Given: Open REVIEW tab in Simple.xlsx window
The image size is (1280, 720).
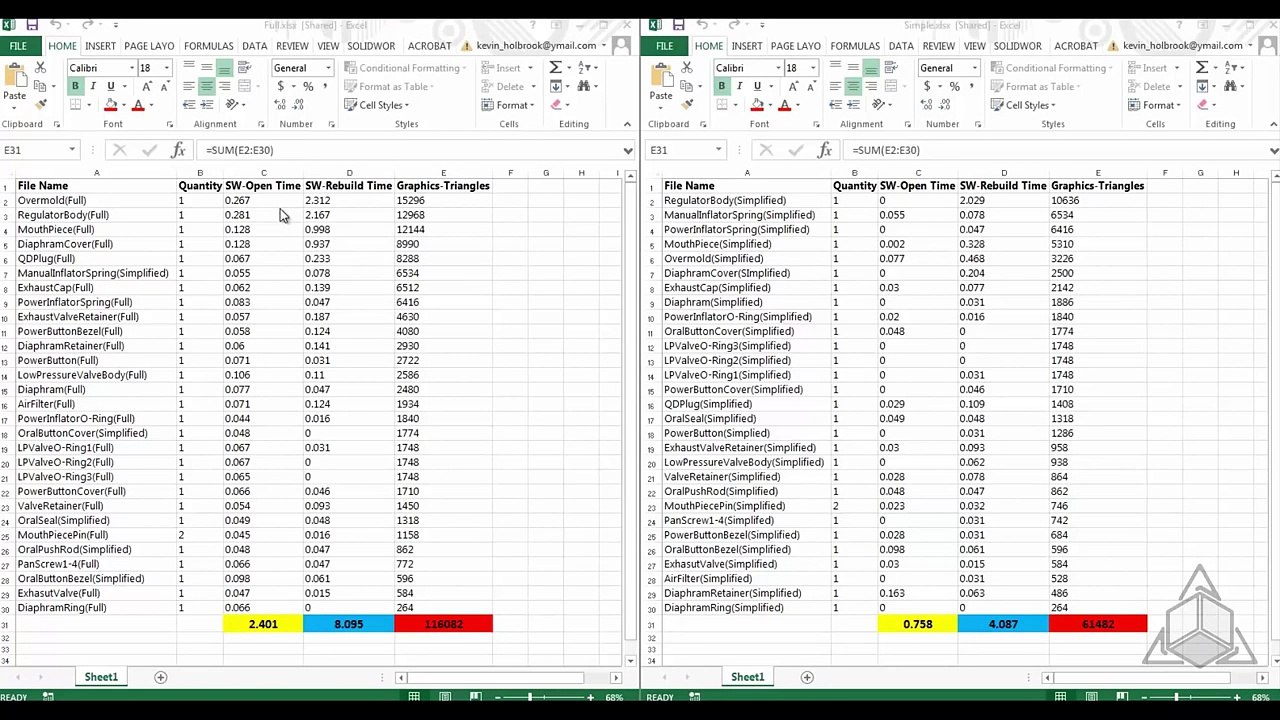Looking at the screenshot, I should pyautogui.click(x=938, y=46).
